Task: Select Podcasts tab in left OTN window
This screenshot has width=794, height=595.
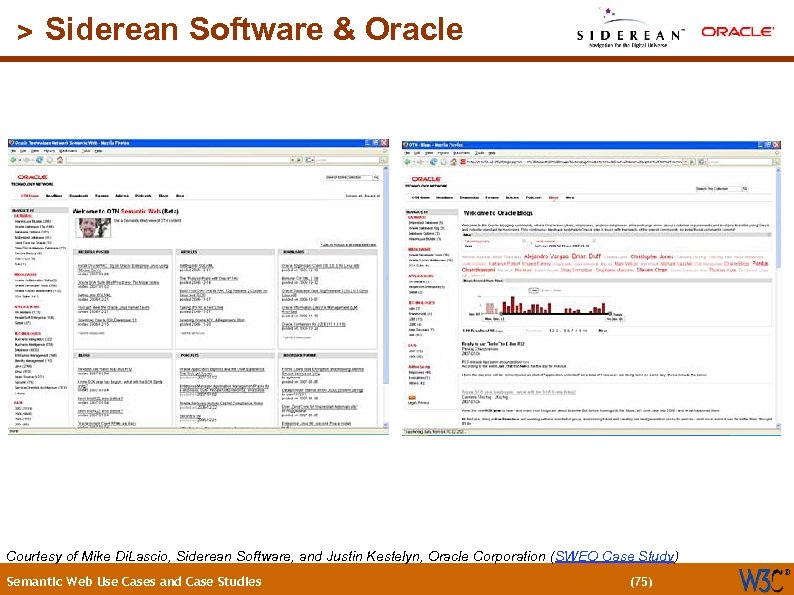Action: (143, 196)
